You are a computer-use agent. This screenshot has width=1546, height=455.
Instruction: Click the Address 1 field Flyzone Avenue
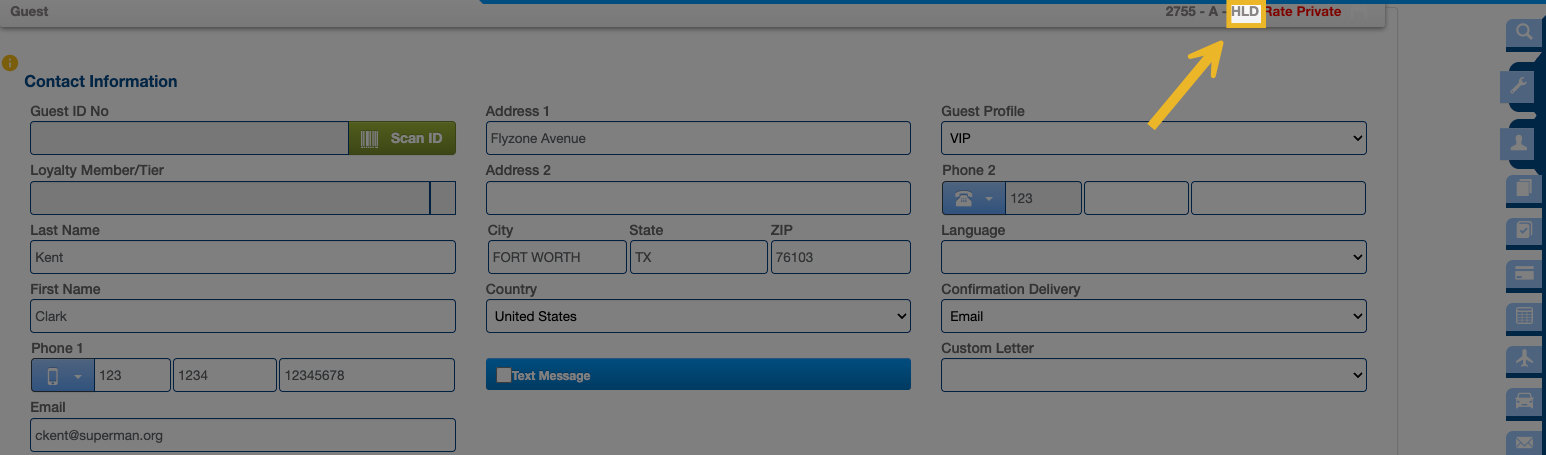pyautogui.click(x=697, y=138)
